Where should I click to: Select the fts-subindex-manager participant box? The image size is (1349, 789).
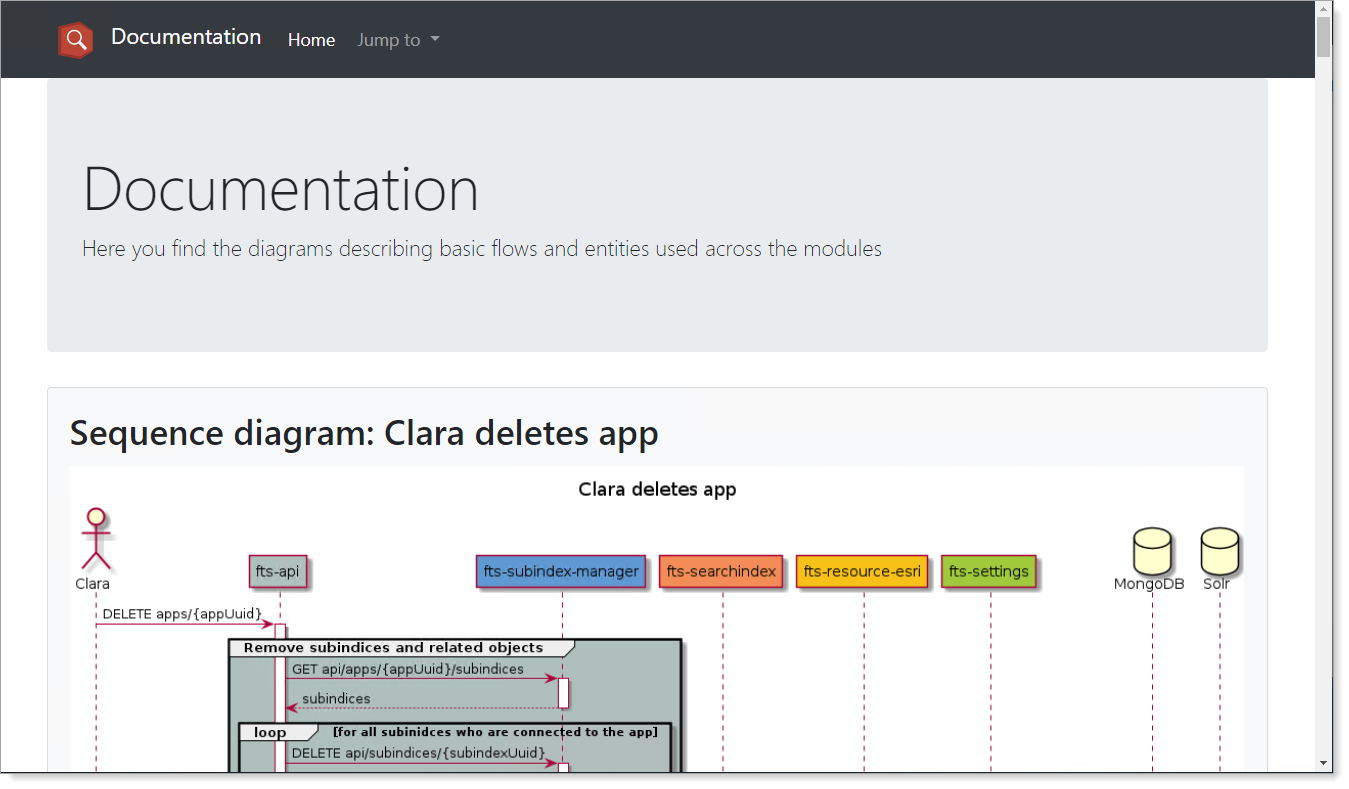pyautogui.click(x=561, y=571)
